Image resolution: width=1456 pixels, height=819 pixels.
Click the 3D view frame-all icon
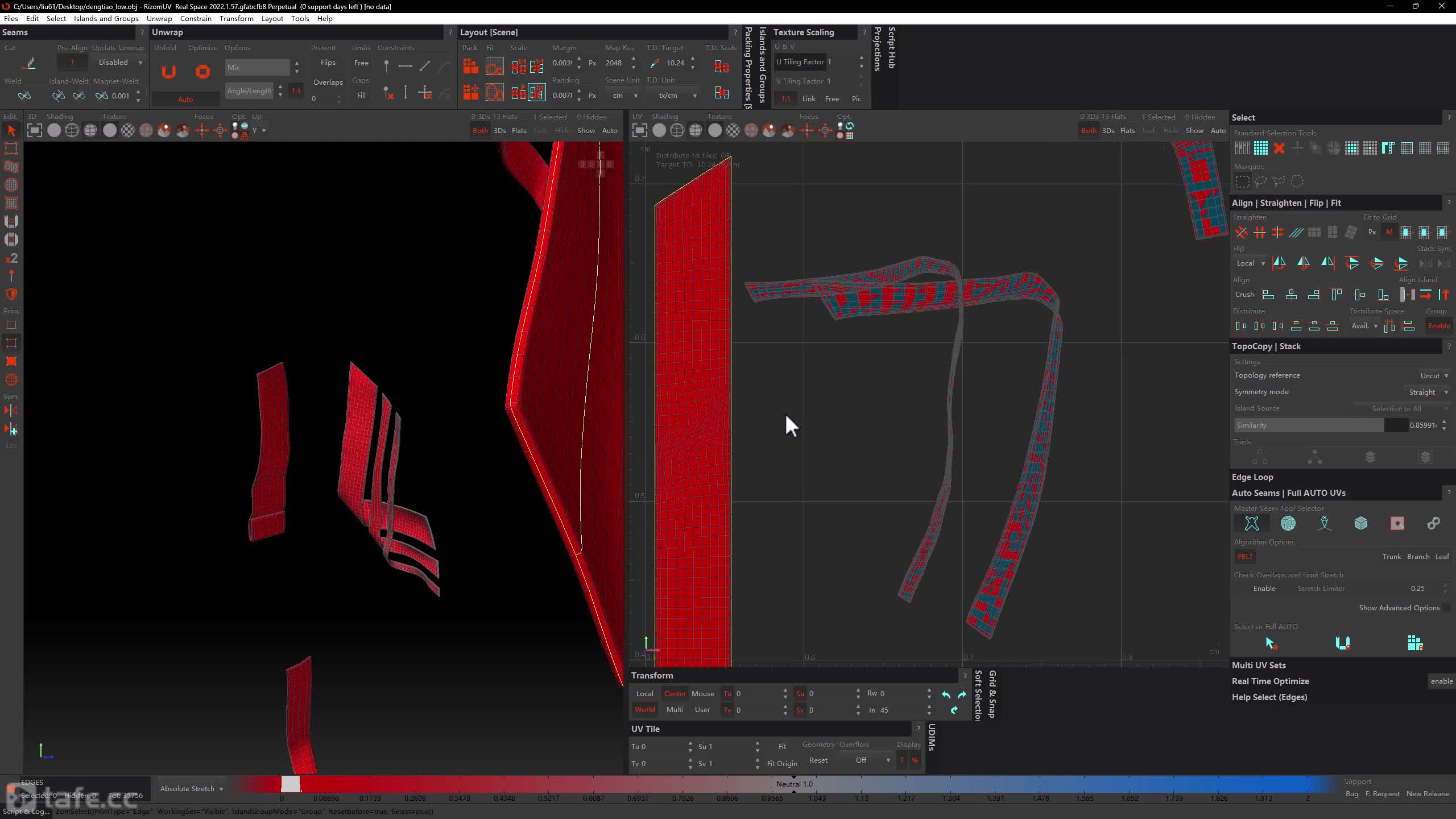point(35,131)
